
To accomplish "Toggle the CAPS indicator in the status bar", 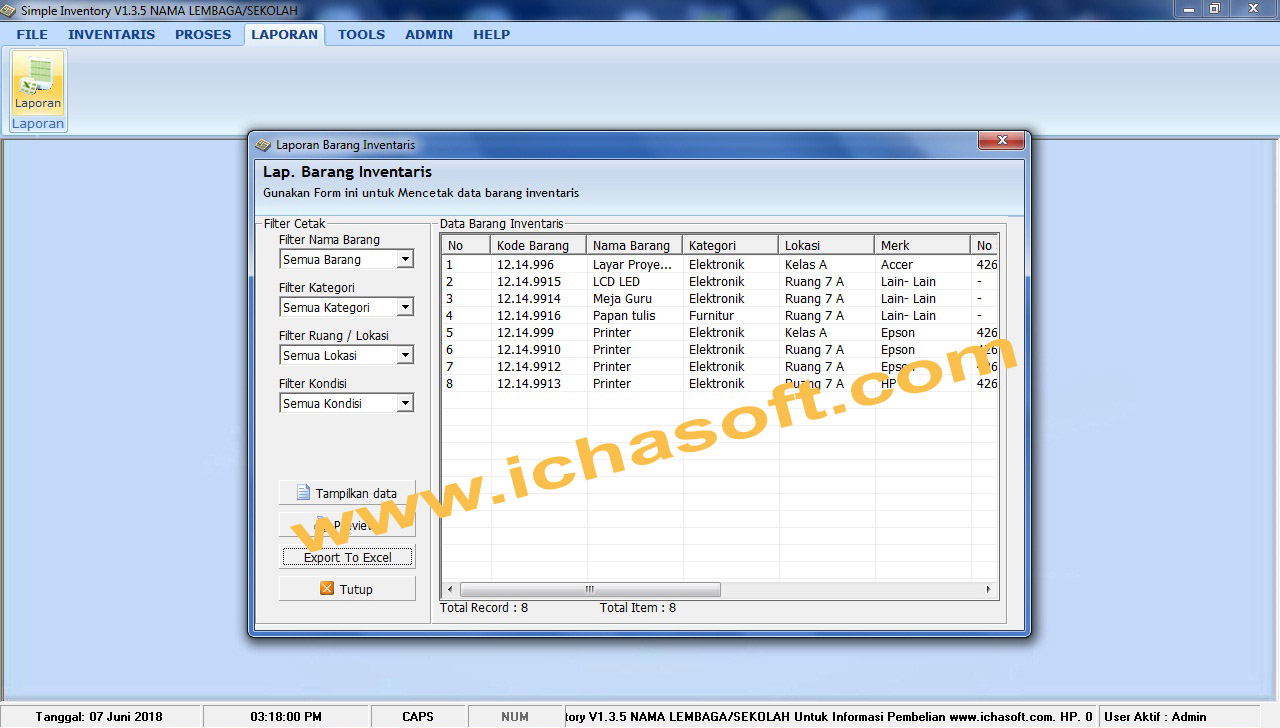I will click(x=417, y=716).
